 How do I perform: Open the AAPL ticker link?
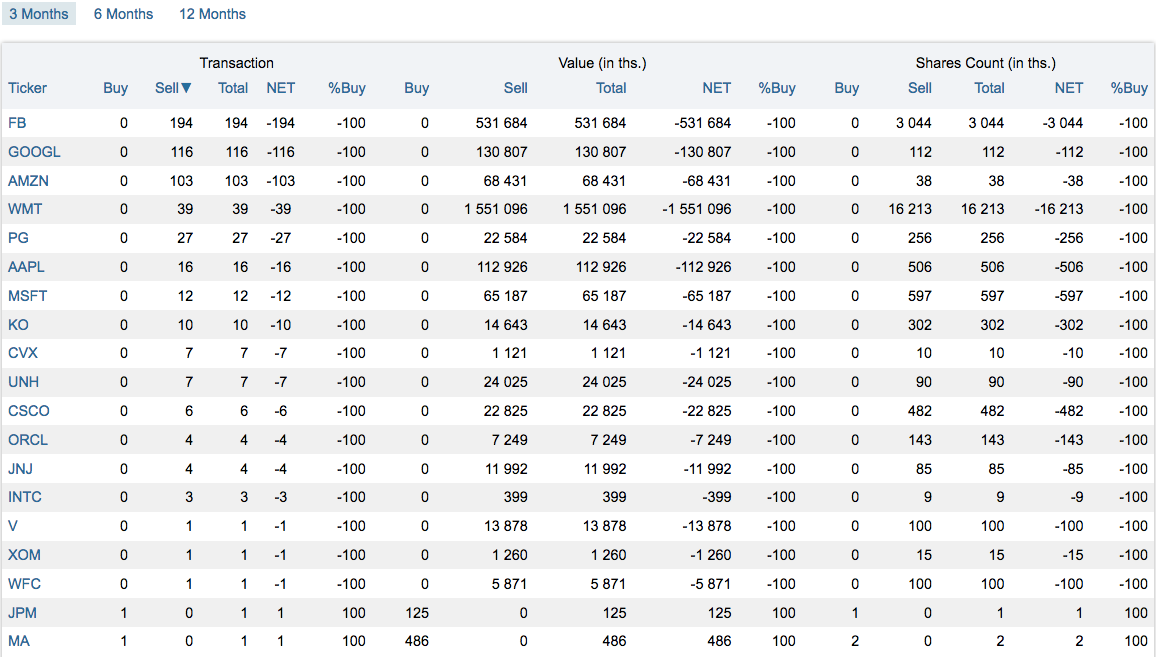pos(27,267)
